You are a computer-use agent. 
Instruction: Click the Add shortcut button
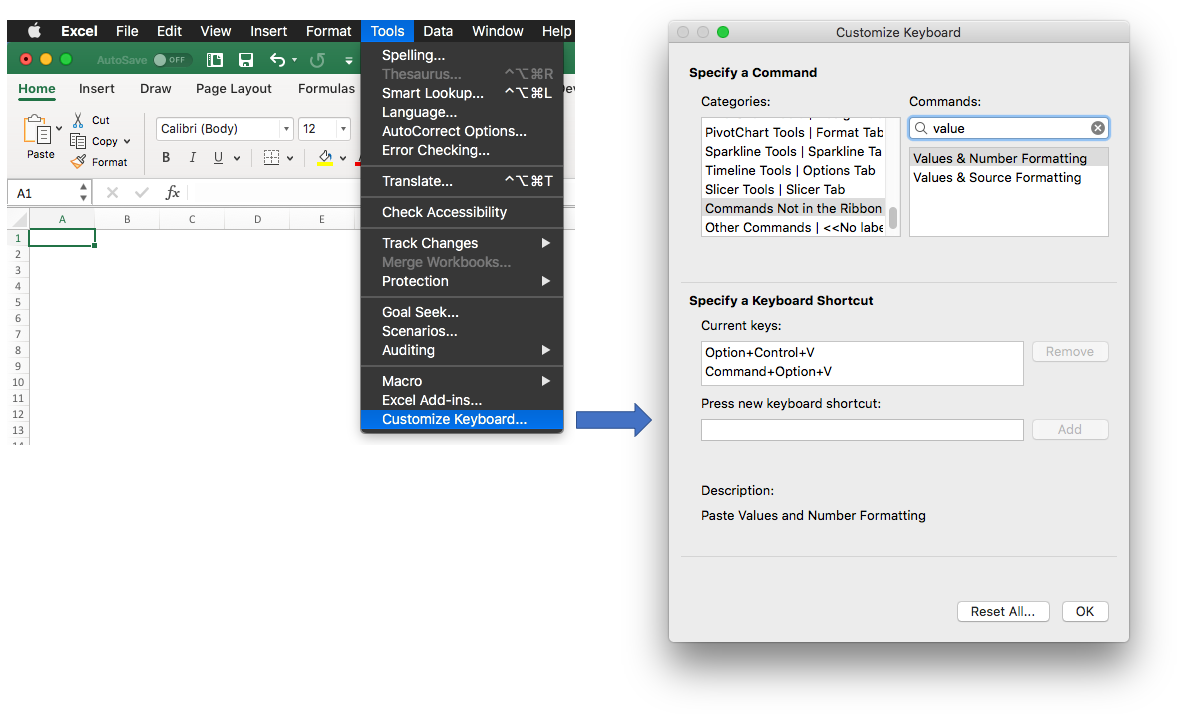pos(1069,430)
